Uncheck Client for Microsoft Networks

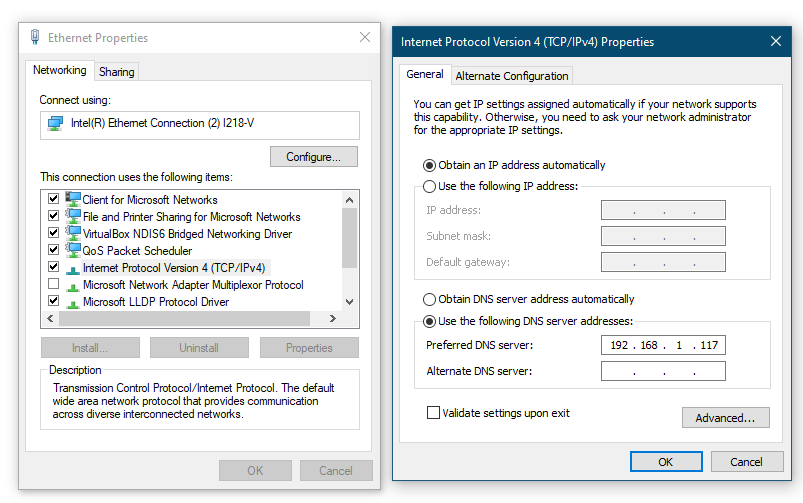[53, 198]
